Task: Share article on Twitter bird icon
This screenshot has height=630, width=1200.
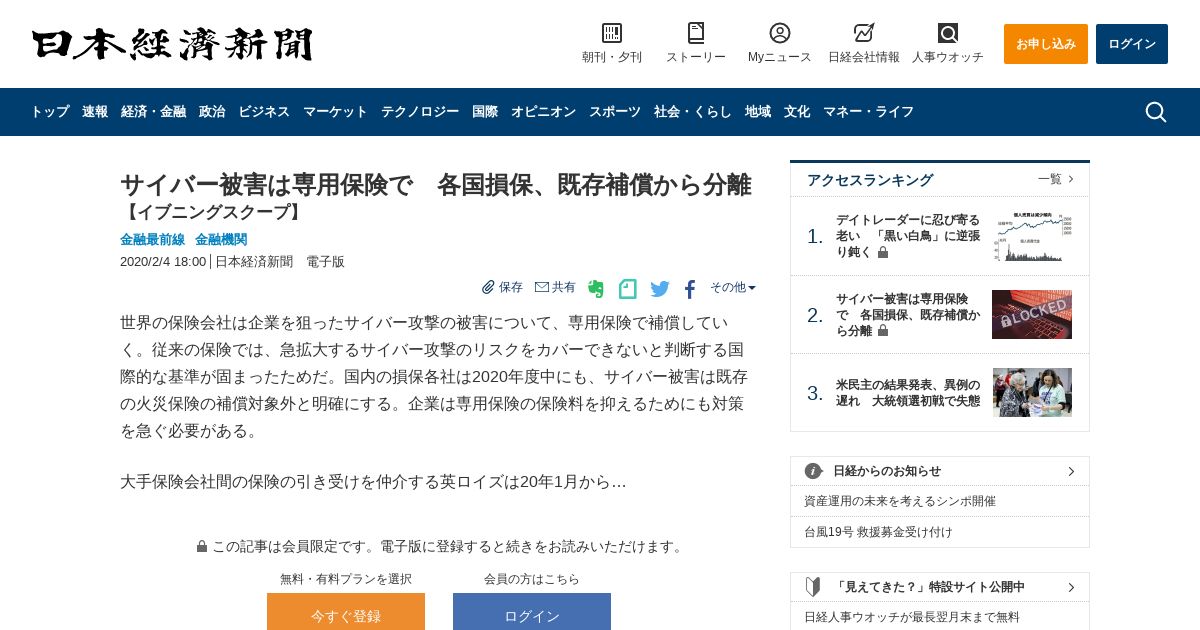Action: click(x=660, y=289)
